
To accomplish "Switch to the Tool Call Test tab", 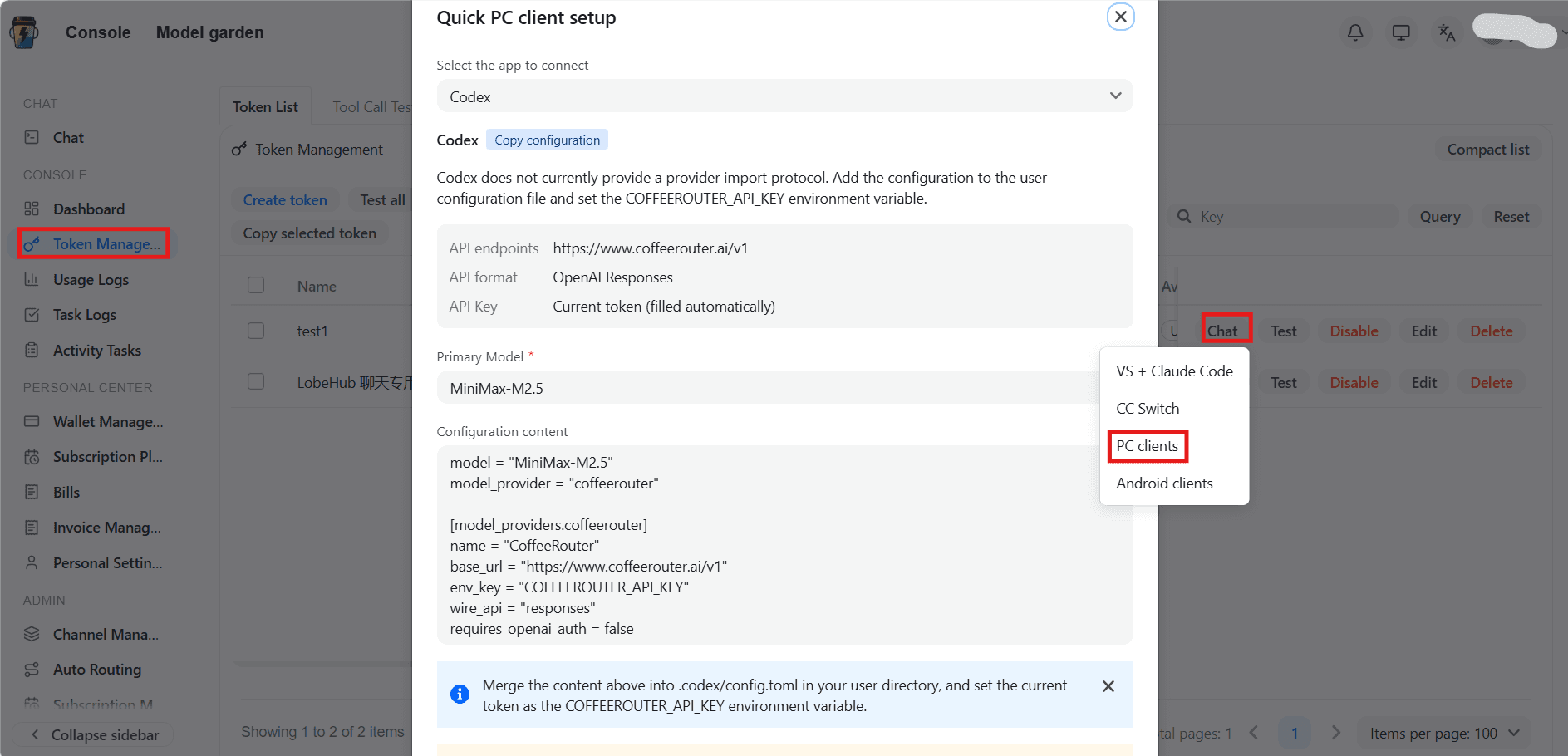I will click(371, 106).
